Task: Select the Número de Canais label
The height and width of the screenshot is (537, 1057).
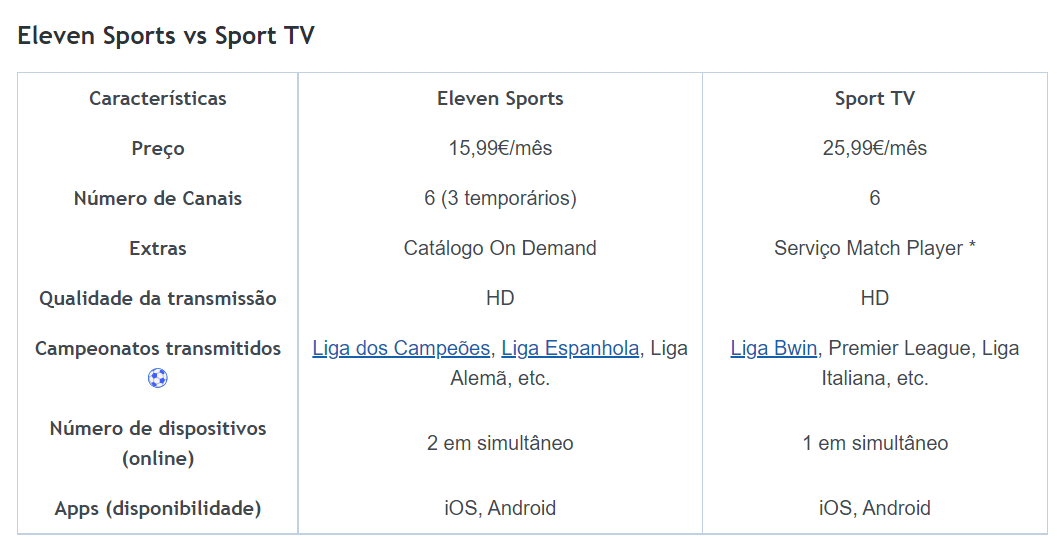Action: coord(158,198)
